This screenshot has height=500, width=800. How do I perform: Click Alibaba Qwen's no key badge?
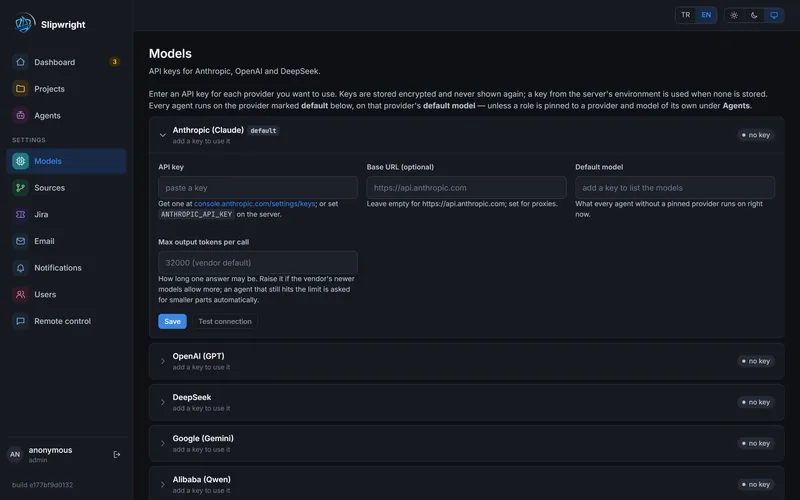(x=756, y=484)
